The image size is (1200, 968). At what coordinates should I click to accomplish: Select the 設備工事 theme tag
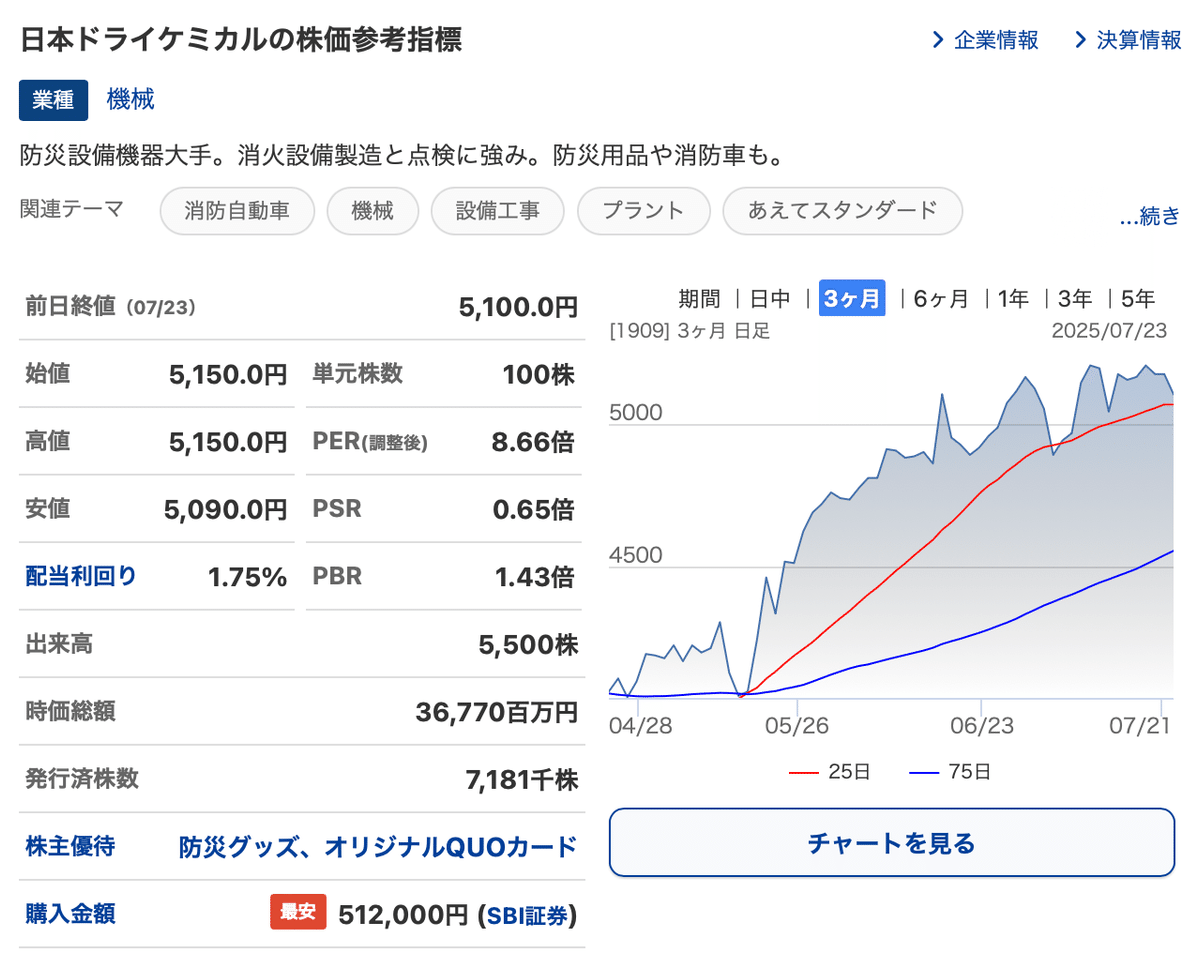[497, 210]
